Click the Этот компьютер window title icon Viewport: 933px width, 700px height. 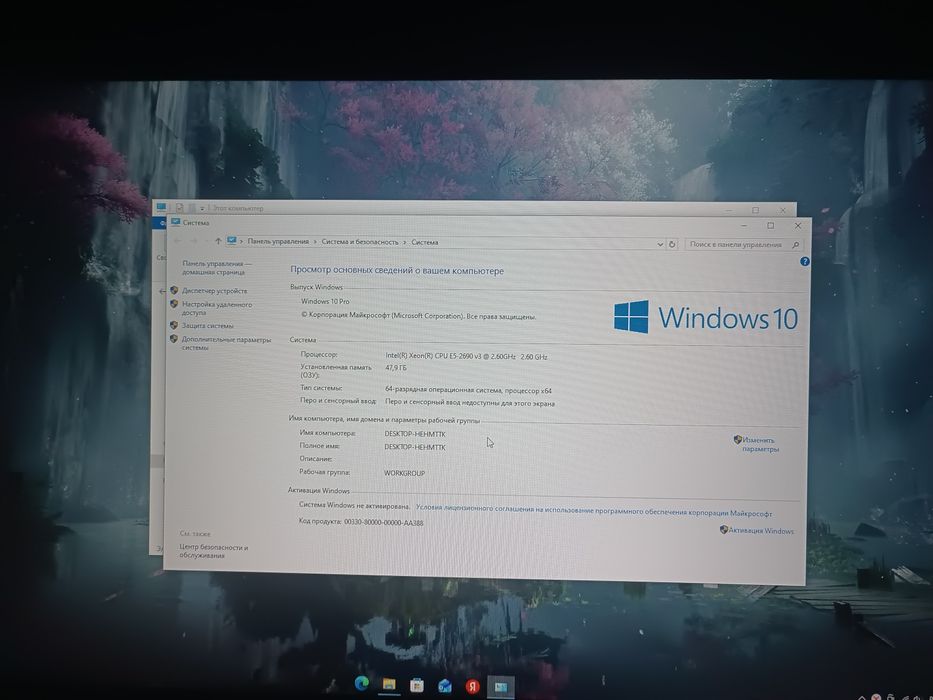(161, 207)
